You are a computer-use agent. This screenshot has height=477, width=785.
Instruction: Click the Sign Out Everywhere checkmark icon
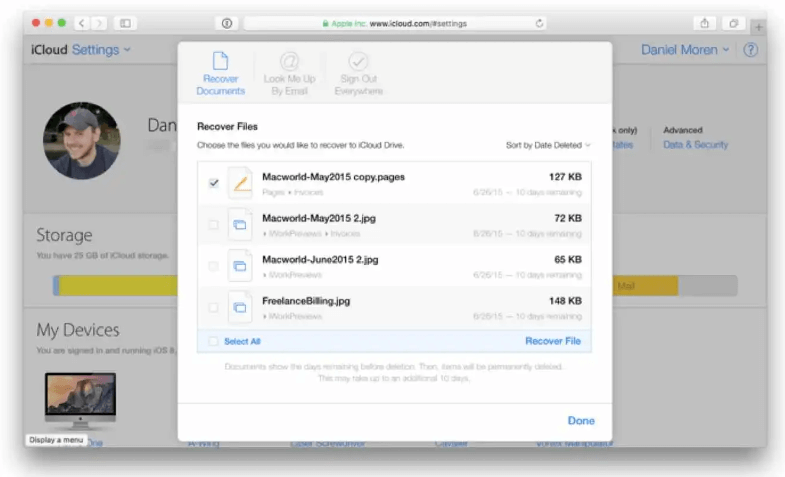[358, 61]
